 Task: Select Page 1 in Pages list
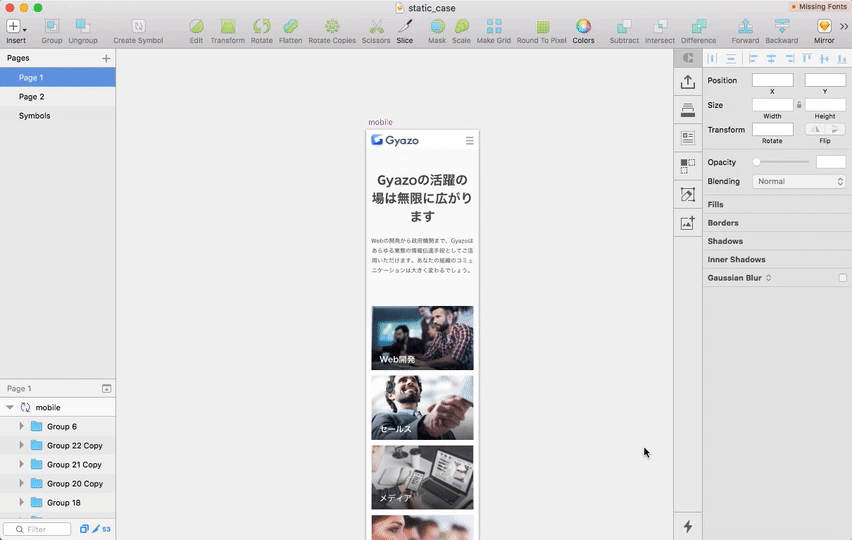click(x=58, y=78)
